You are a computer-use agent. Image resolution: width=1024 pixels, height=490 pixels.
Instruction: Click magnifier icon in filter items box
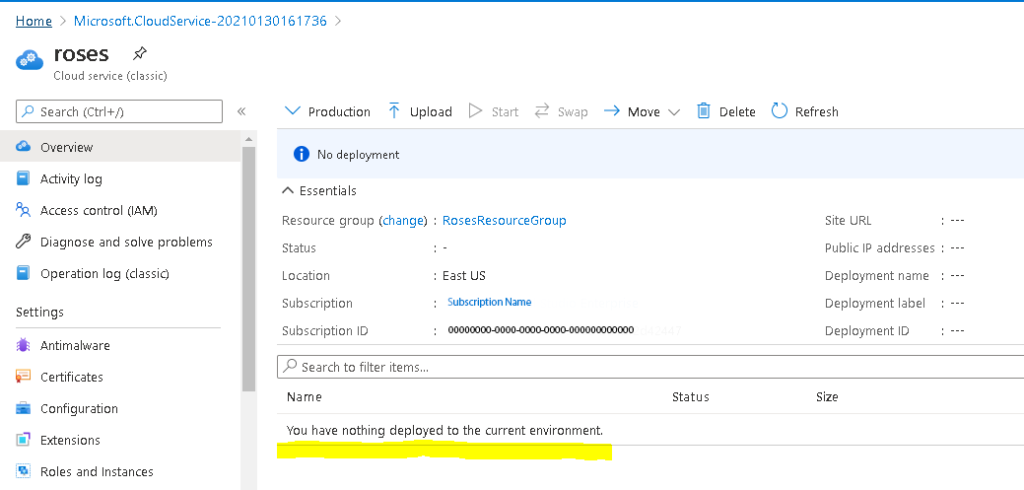point(291,366)
